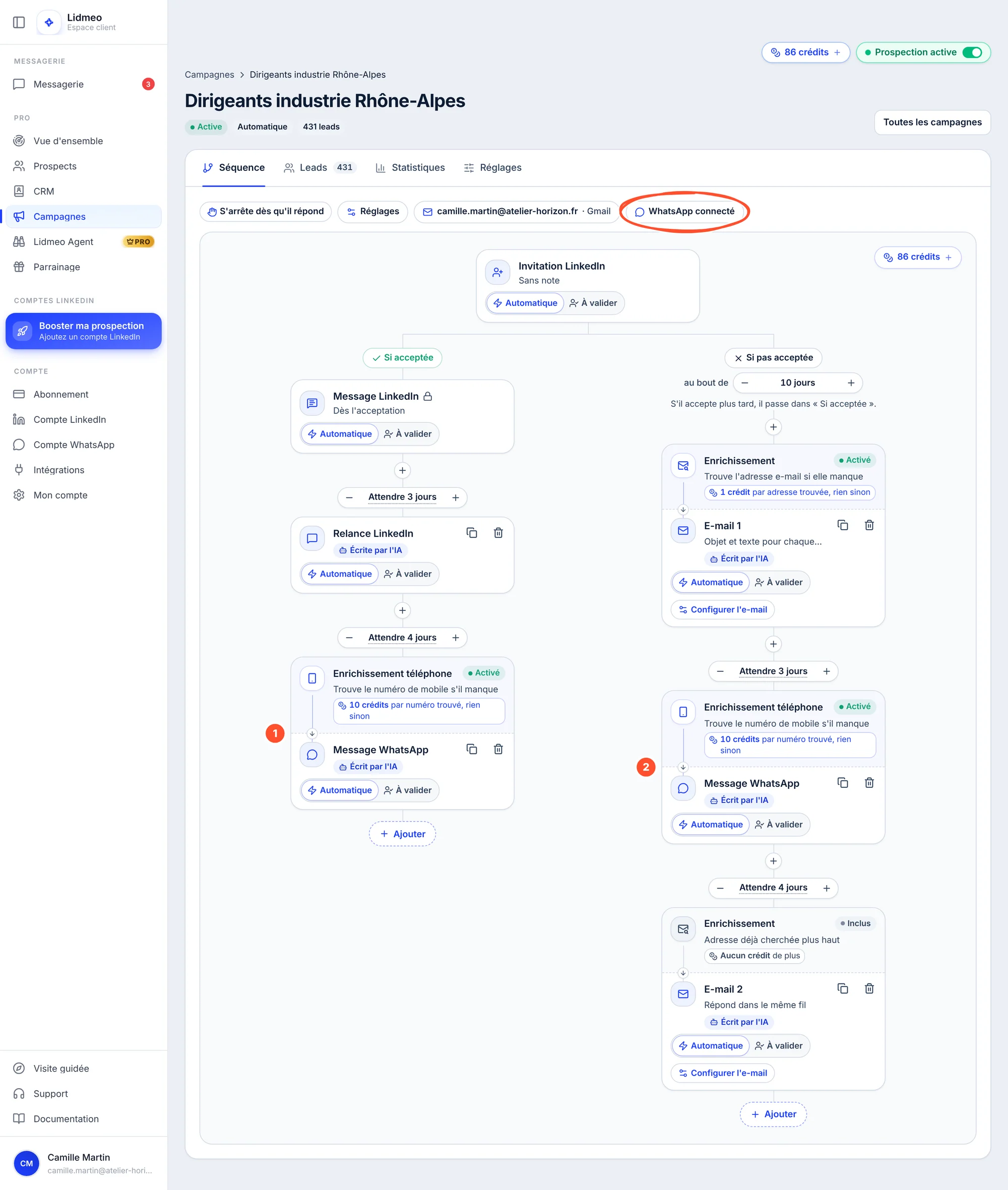Set E-mail 2 mode to Automatique
The height and width of the screenshot is (1190, 1008).
pyautogui.click(x=710, y=1045)
